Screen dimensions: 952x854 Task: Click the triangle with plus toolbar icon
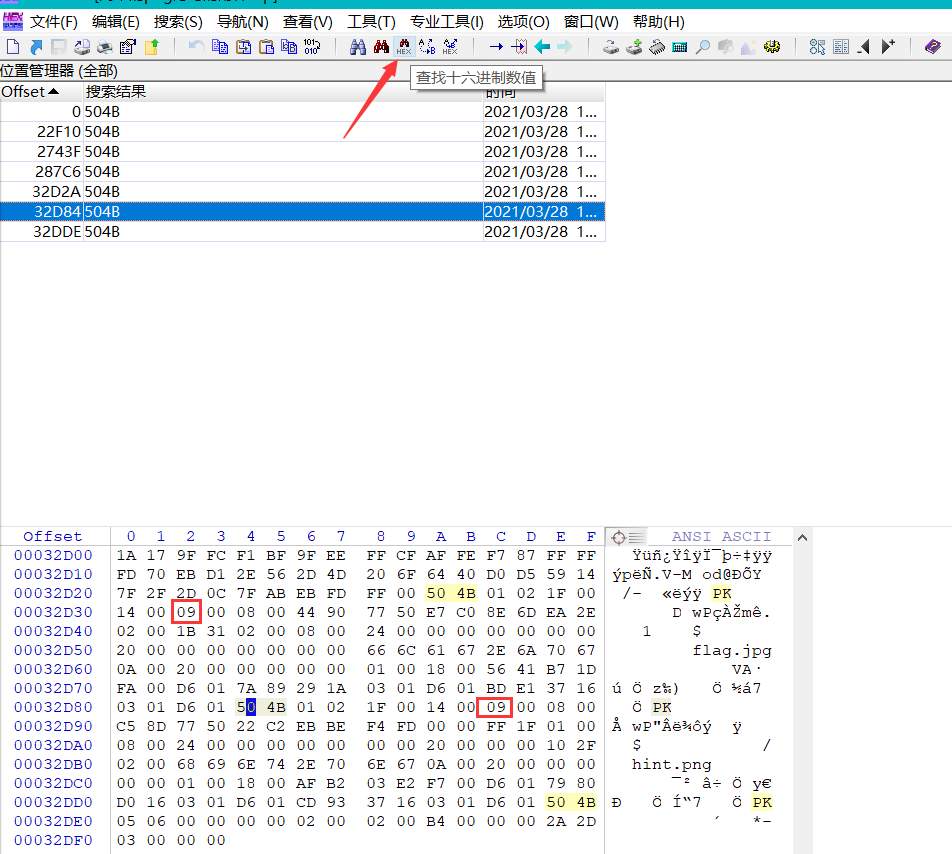pos(888,47)
